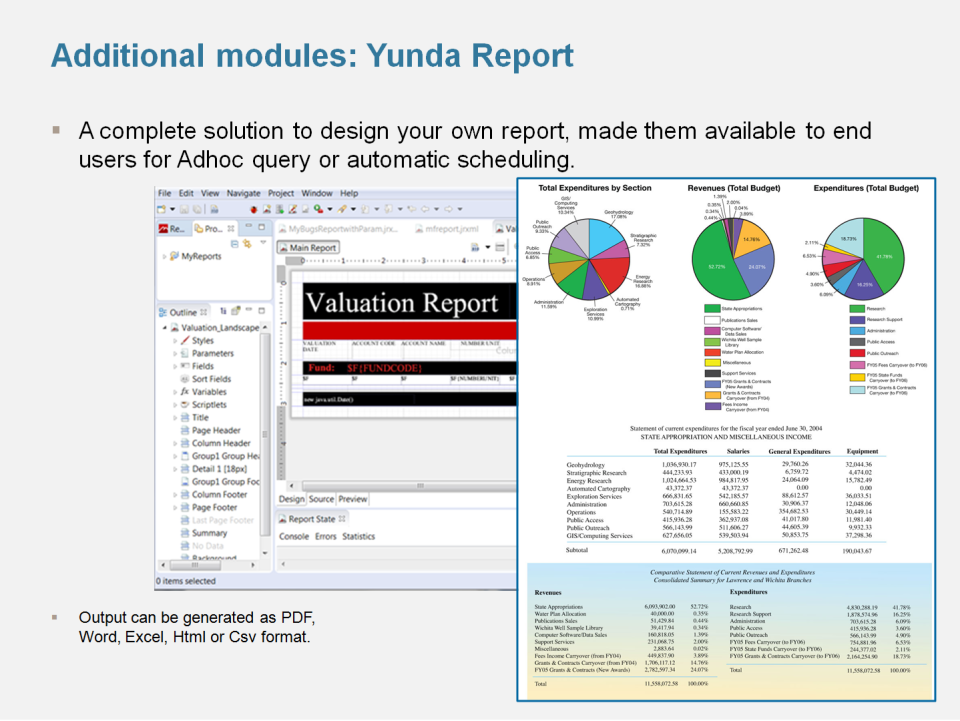
Task: Click the red band below the title
Action: tap(409, 331)
